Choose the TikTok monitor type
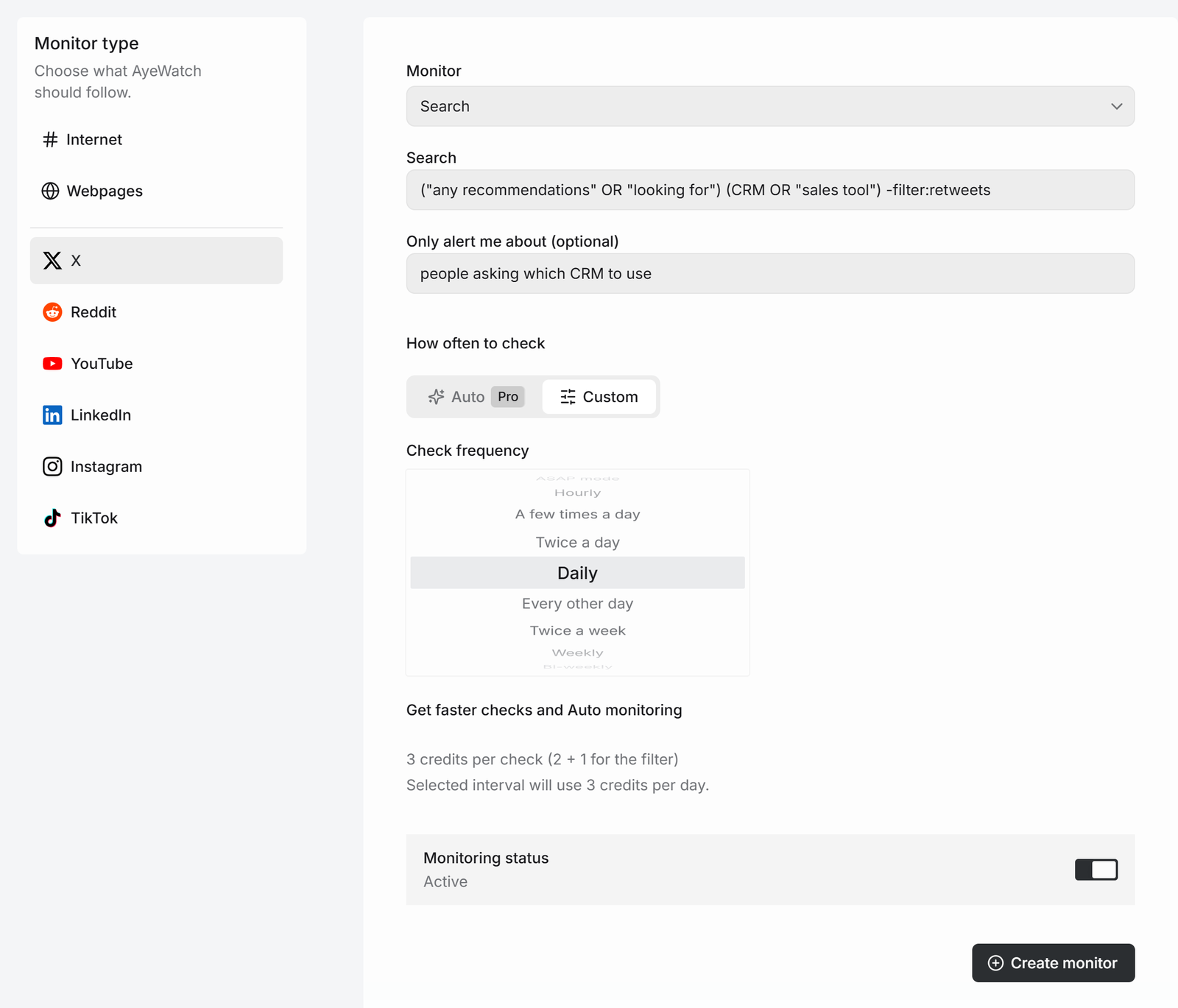1178x1008 pixels. [156, 518]
